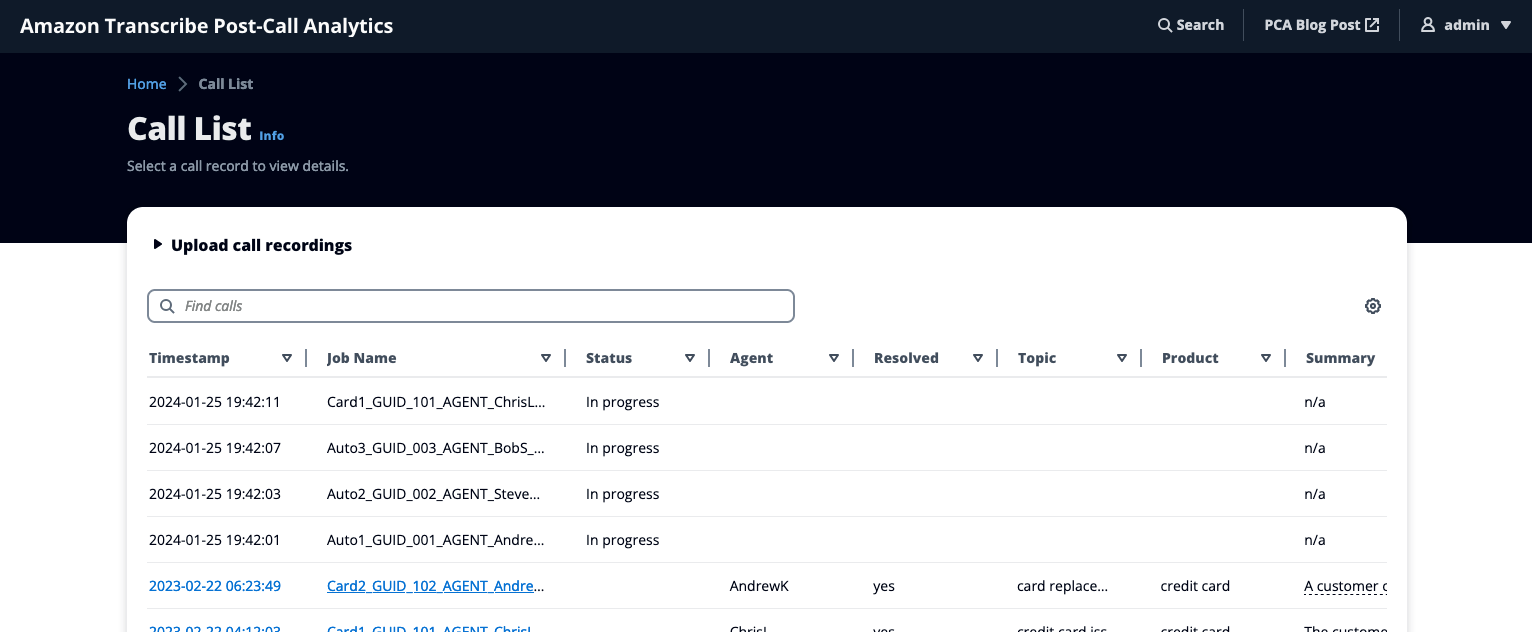Viewport: 1532px width, 632px height.
Task: Open call timestamp 2023-02-22 06:23:49
Action: coord(215,586)
